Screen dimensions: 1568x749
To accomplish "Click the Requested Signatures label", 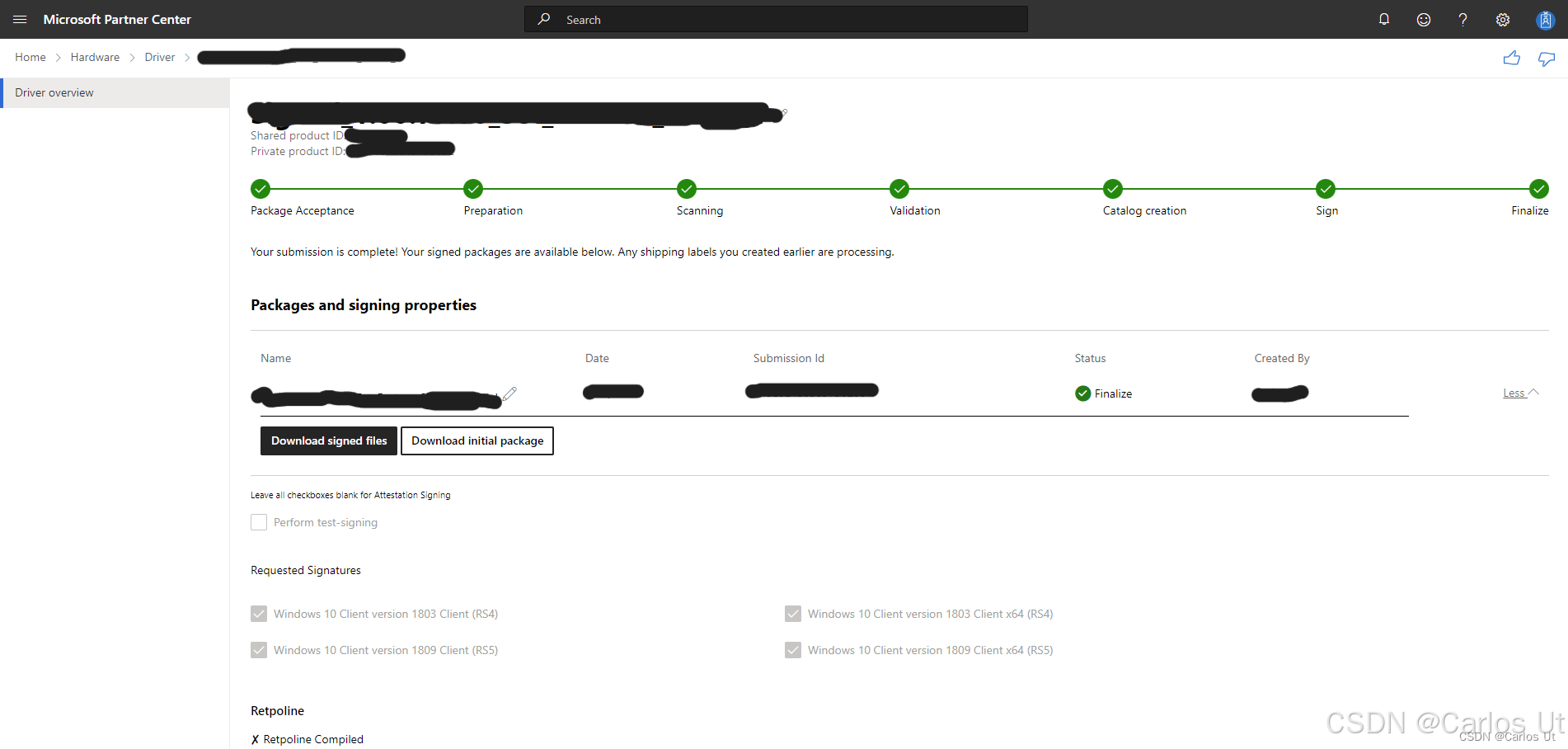I will (x=306, y=570).
